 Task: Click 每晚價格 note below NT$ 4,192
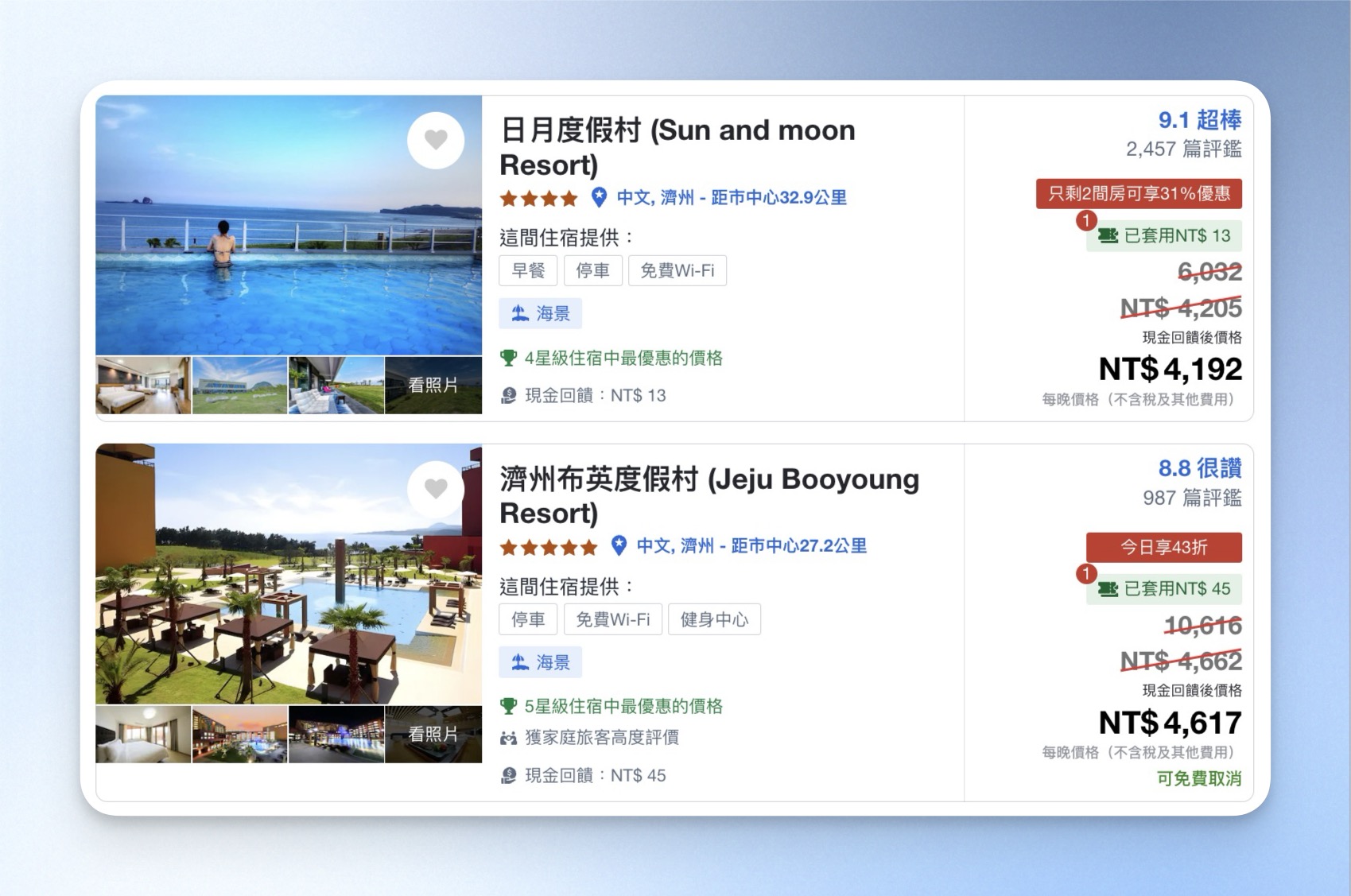tap(1142, 400)
